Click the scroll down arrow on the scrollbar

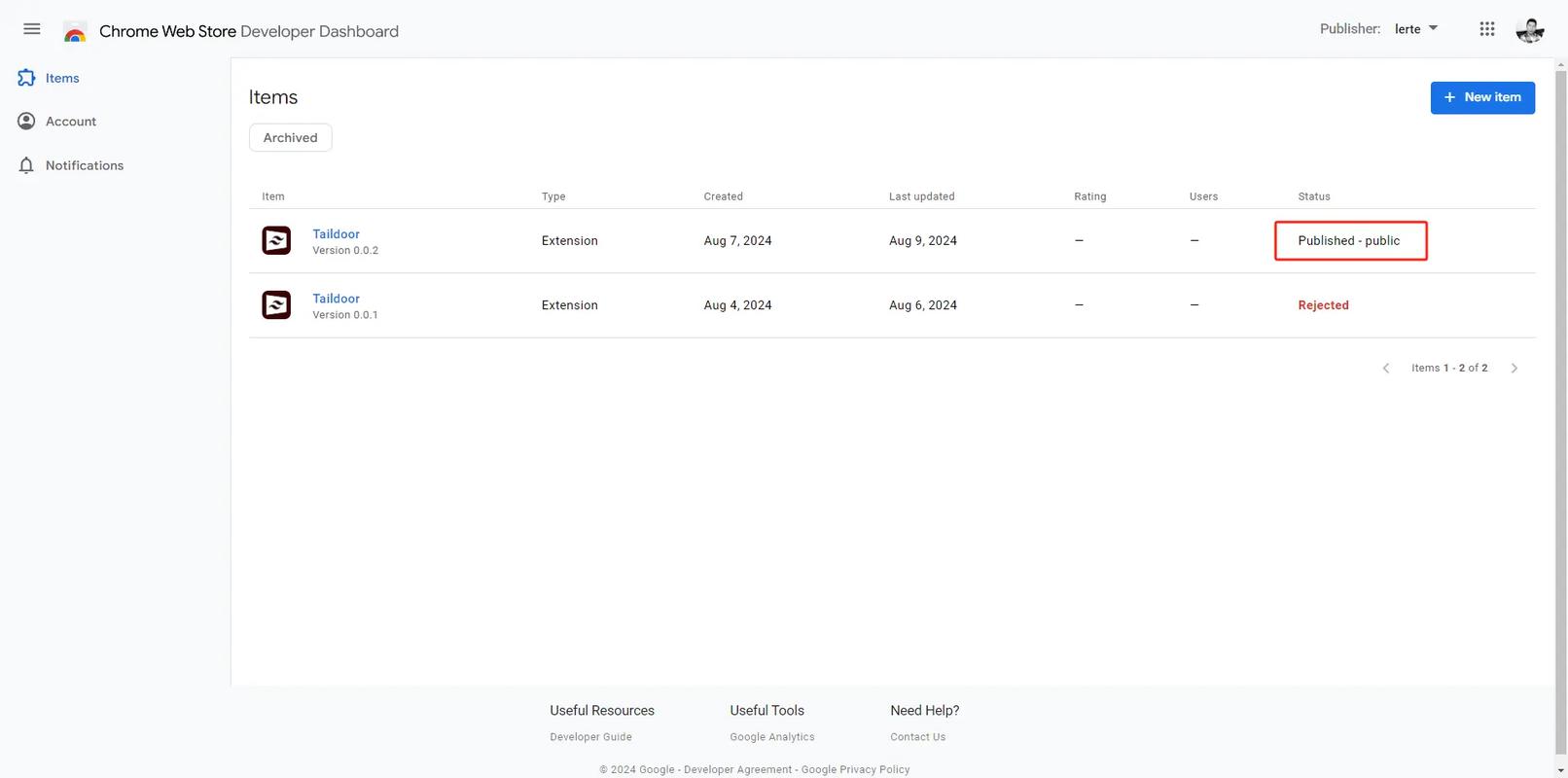click(1560, 770)
